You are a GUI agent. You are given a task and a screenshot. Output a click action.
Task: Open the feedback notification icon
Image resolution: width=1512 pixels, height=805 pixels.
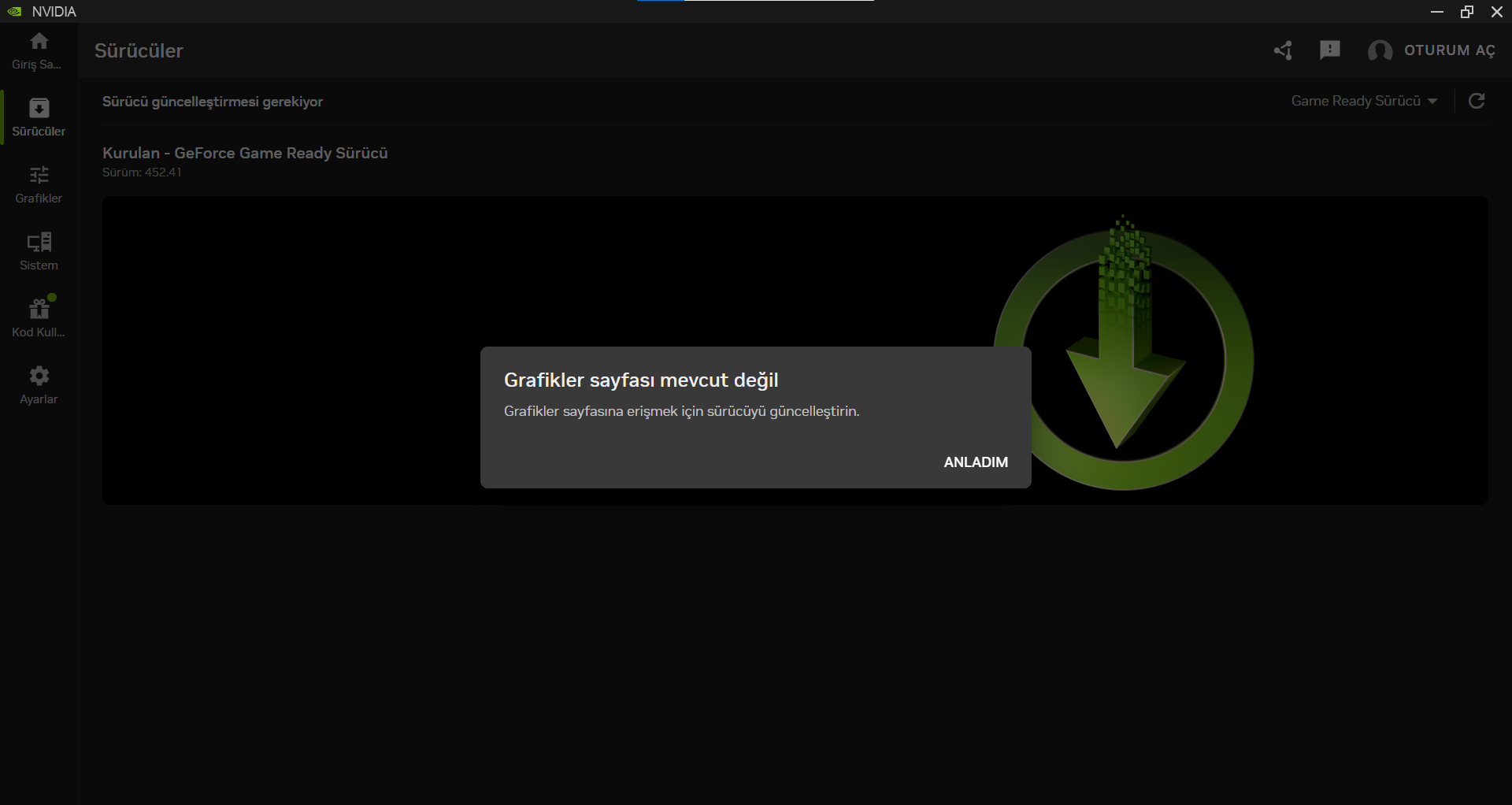[1330, 50]
